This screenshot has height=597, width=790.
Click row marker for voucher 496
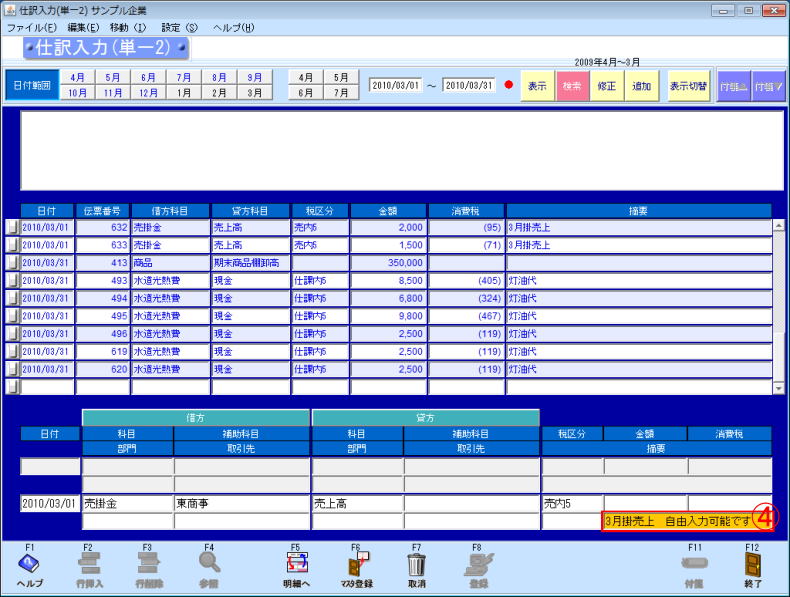tap(12, 334)
